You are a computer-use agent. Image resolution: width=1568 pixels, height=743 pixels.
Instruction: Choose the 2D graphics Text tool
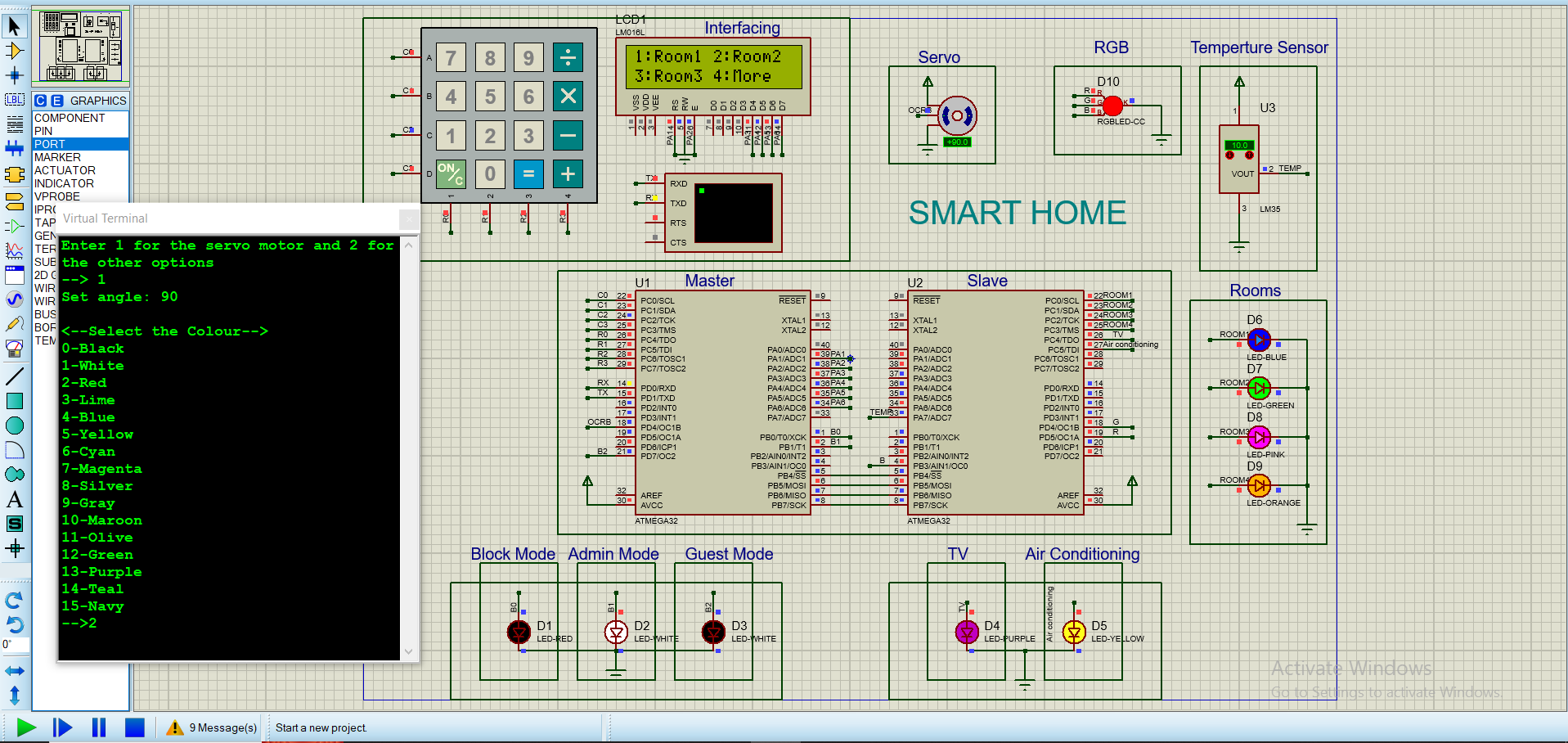pos(16,498)
